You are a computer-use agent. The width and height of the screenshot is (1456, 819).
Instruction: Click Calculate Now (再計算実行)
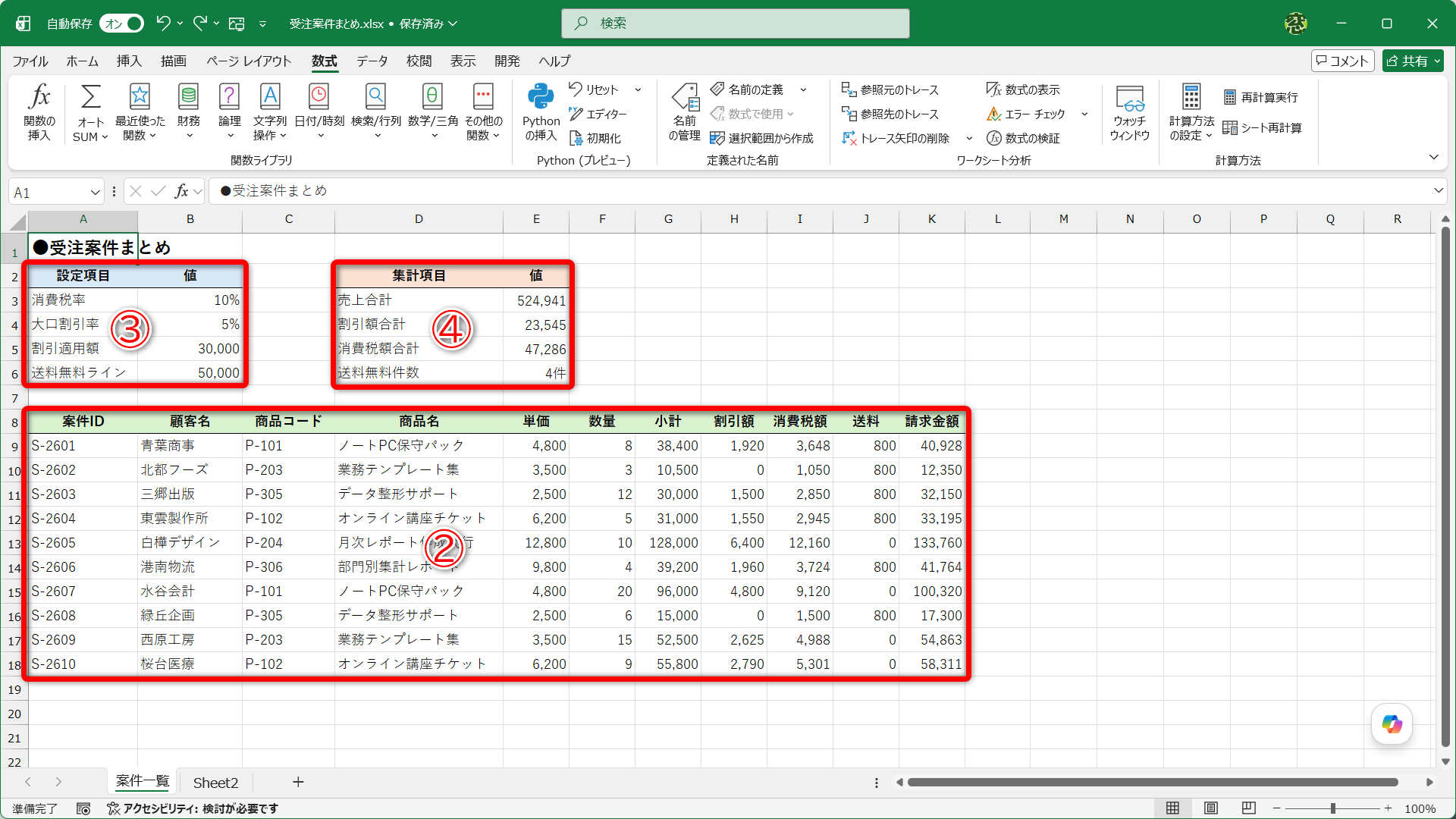1260,97
